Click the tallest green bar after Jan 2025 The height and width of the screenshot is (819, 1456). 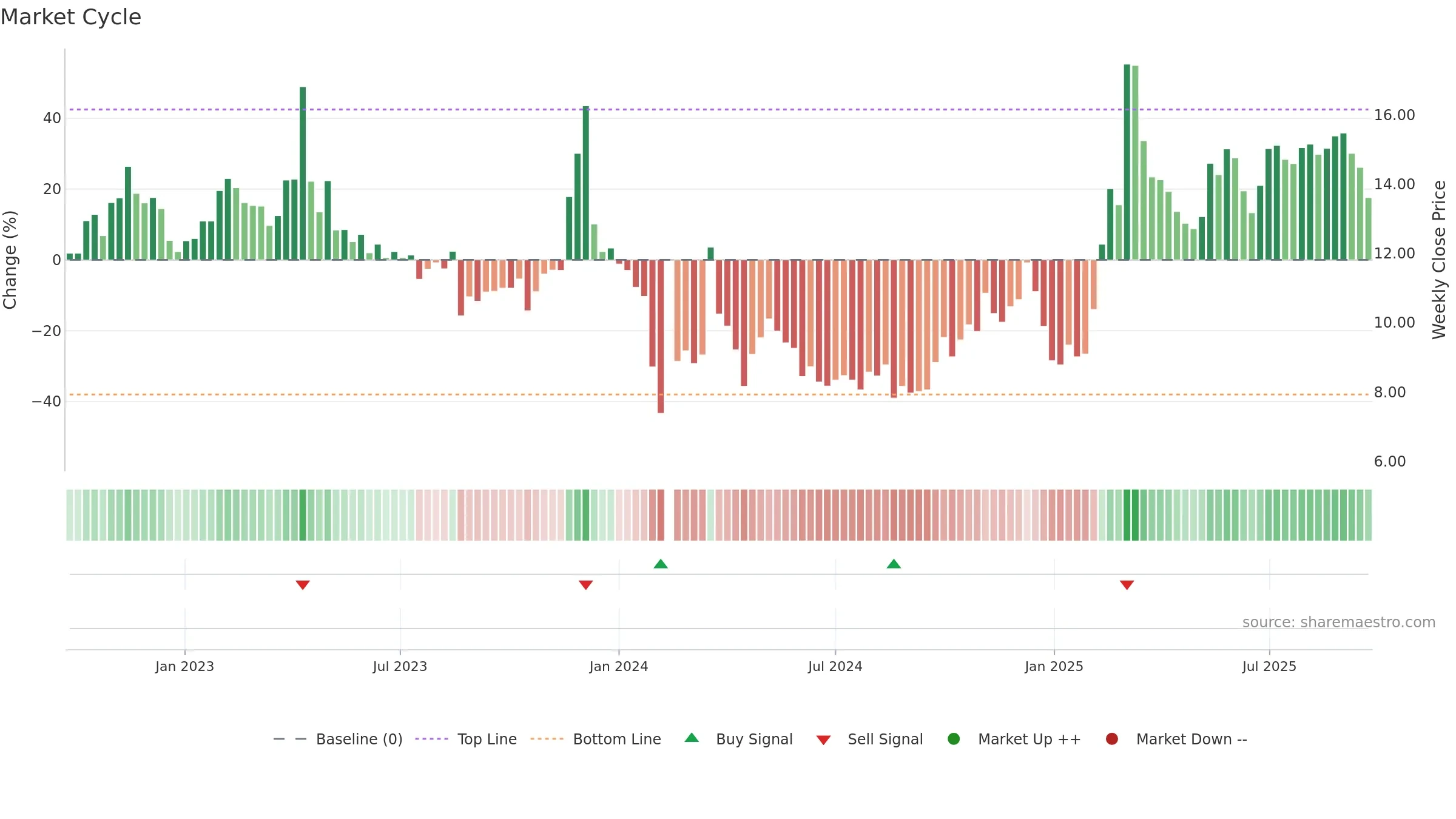pyautogui.click(x=1127, y=162)
